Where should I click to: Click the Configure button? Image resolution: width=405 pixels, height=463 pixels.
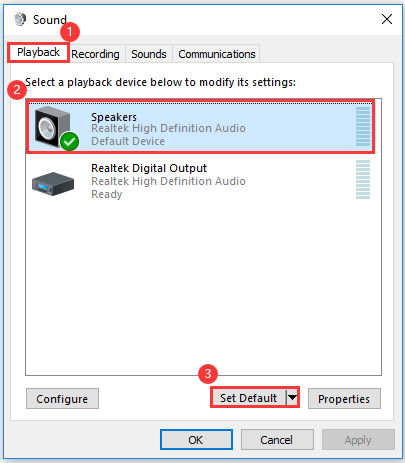[x=62, y=398]
